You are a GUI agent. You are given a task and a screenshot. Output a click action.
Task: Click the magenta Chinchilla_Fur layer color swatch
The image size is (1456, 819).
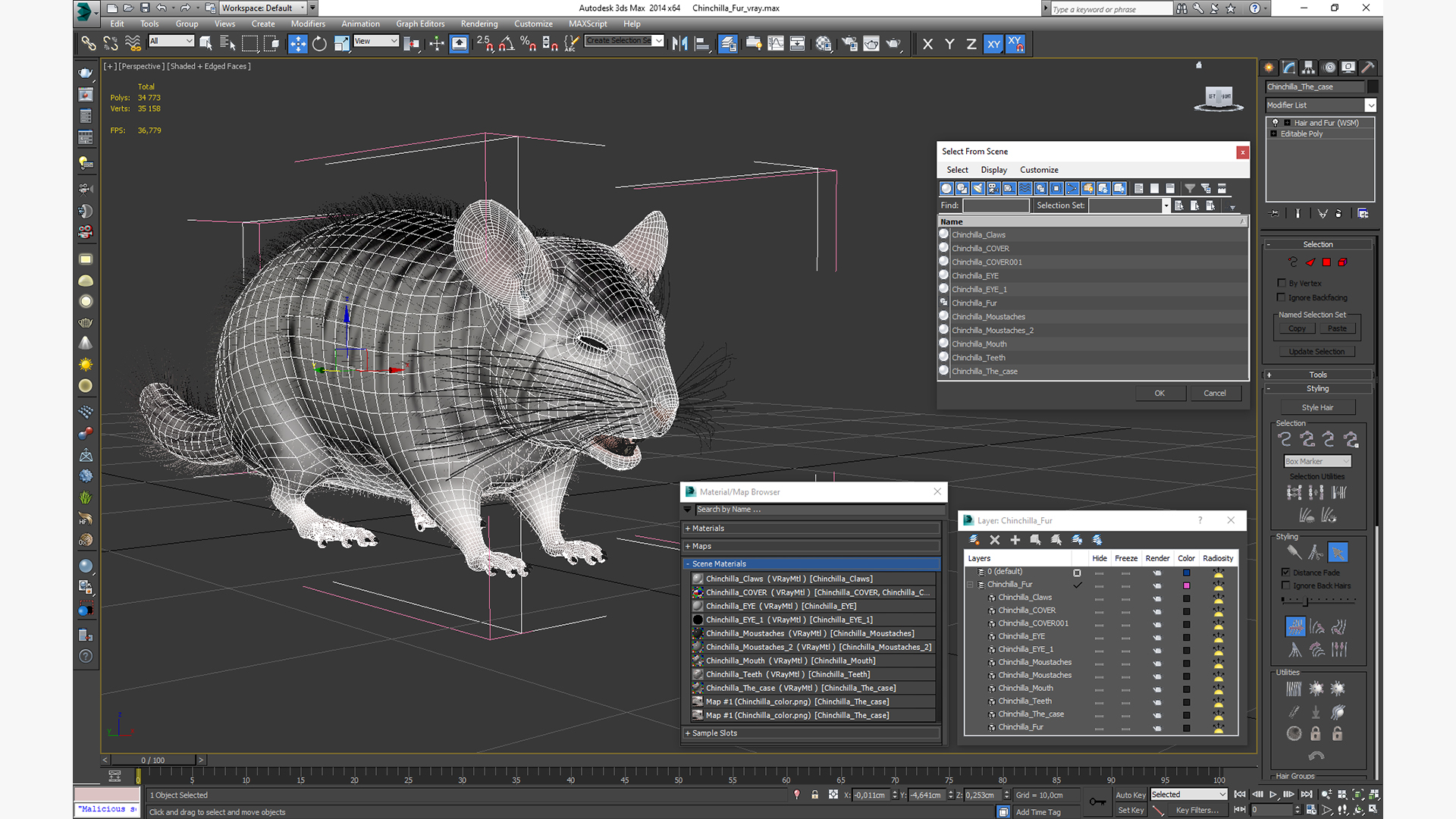(1186, 585)
